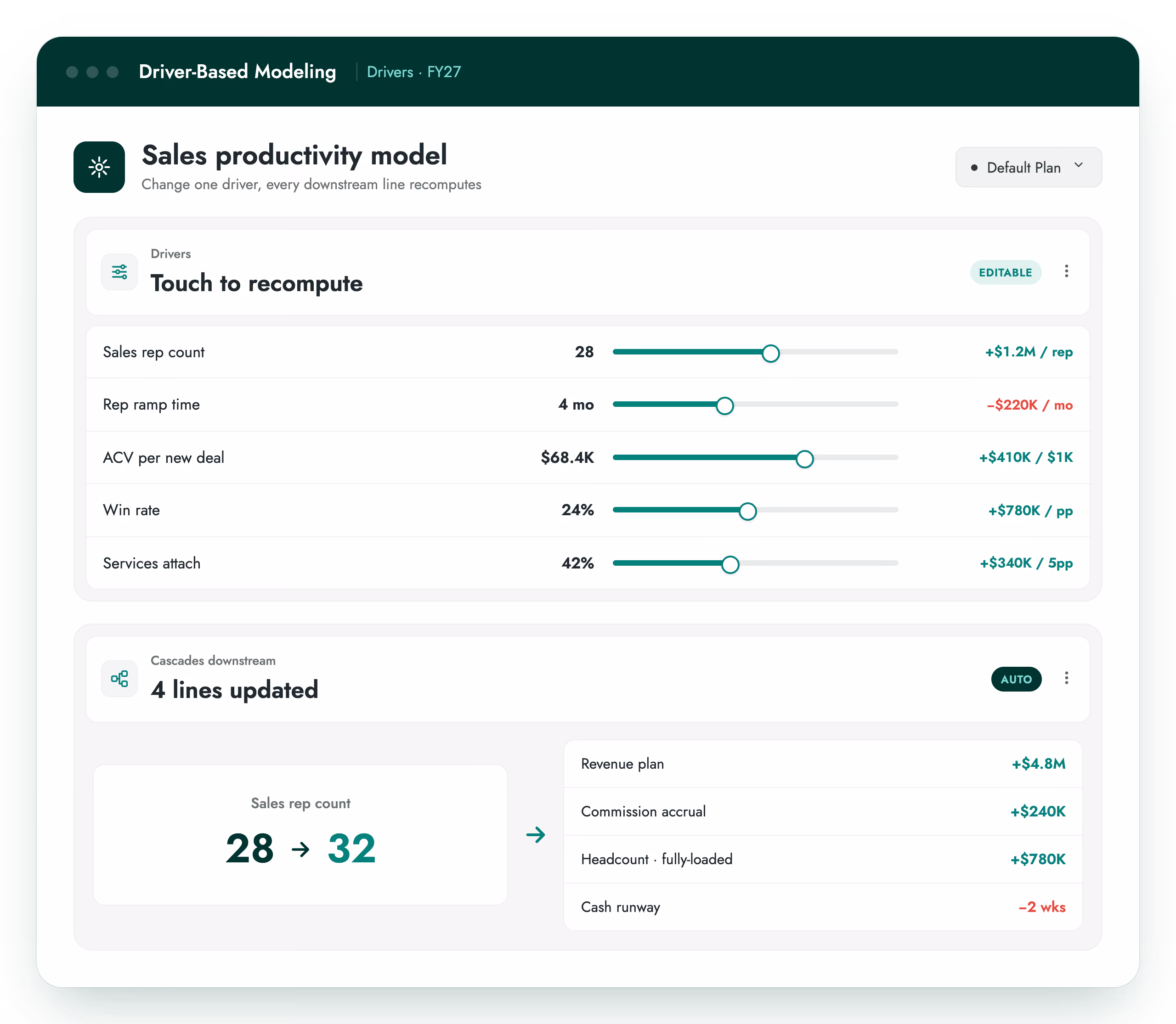Click the Win rate slider handle
The image size is (1176, 1024).
tap(748, 512)
